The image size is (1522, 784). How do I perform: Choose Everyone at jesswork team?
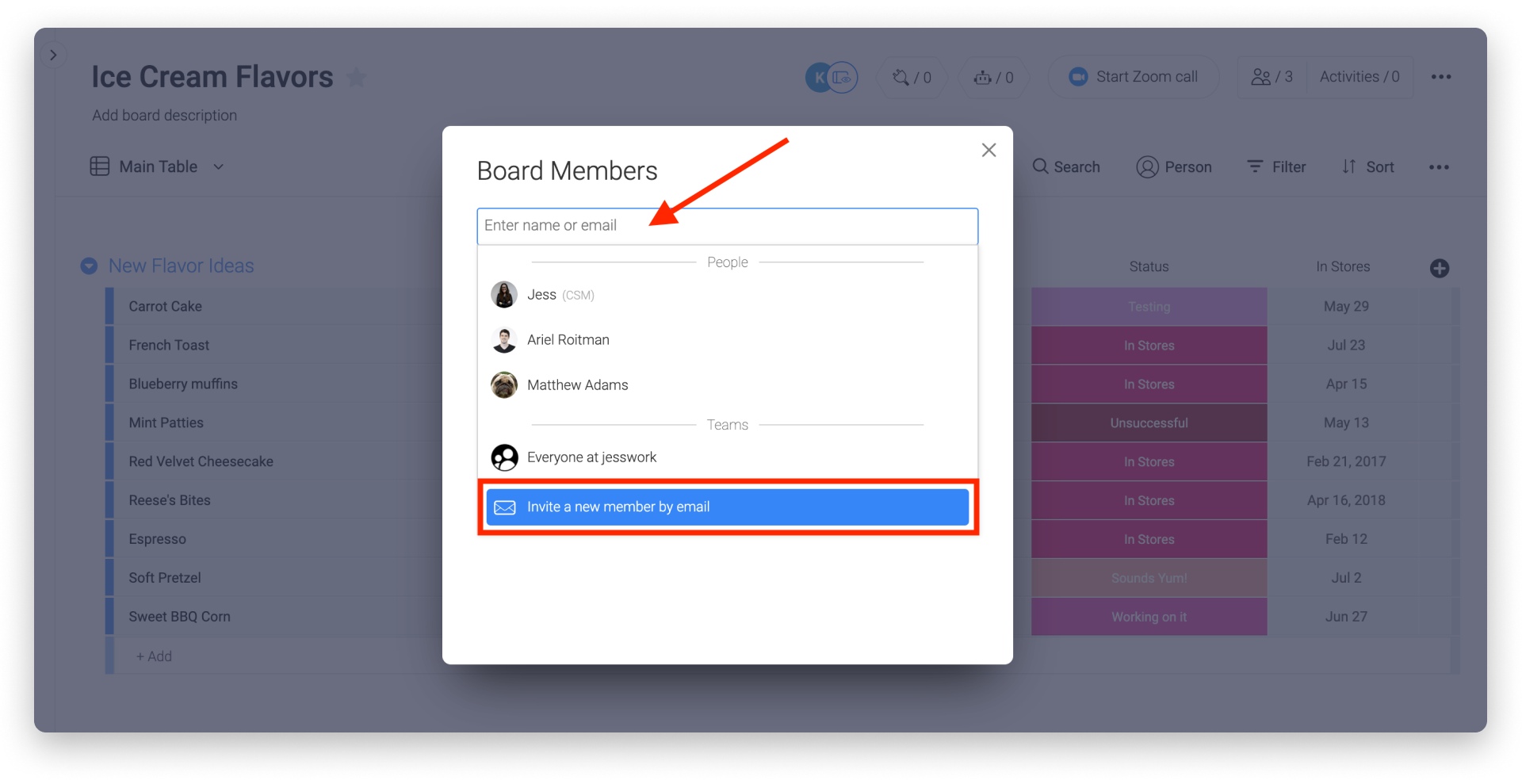727,457
